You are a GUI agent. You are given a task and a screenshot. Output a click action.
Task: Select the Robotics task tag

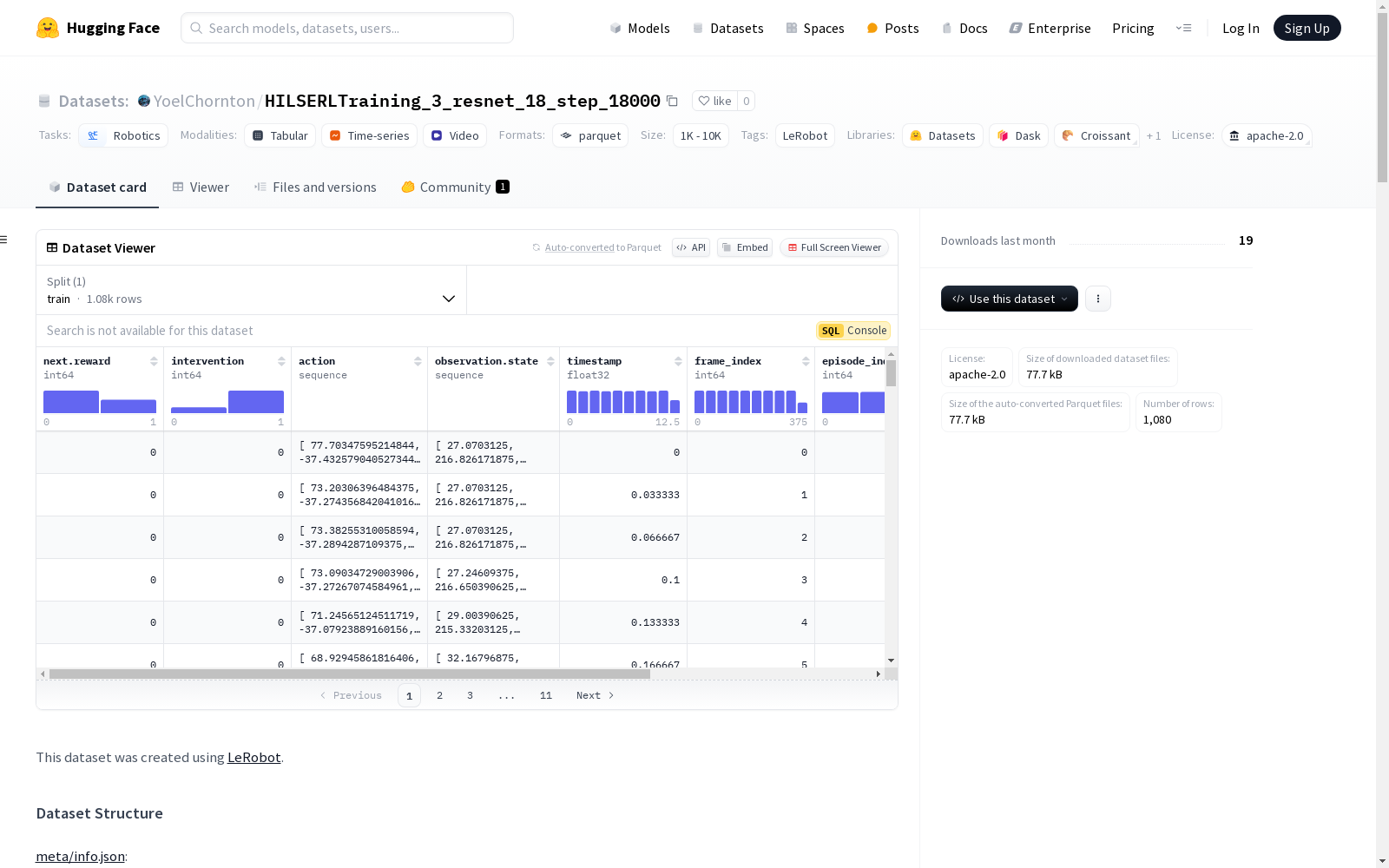point(124,135)
